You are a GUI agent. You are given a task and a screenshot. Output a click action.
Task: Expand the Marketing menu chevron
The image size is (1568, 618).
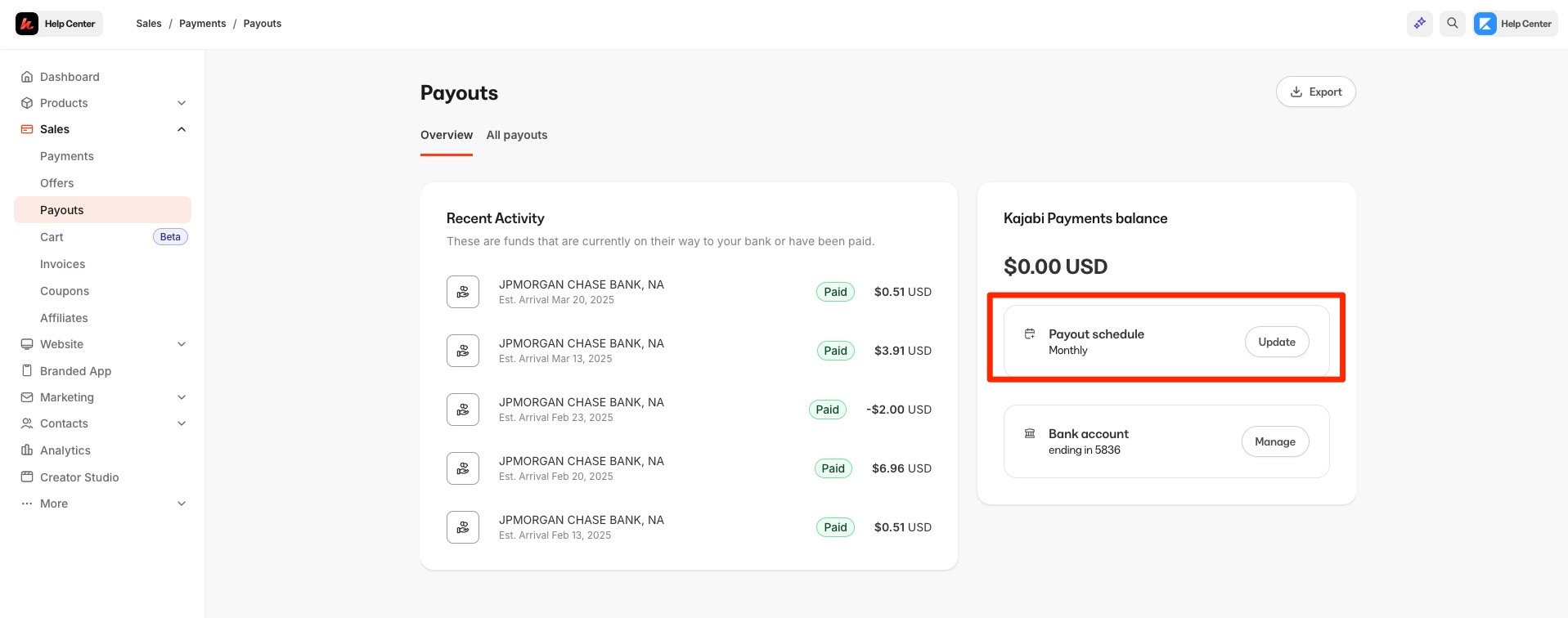point(182,397)
